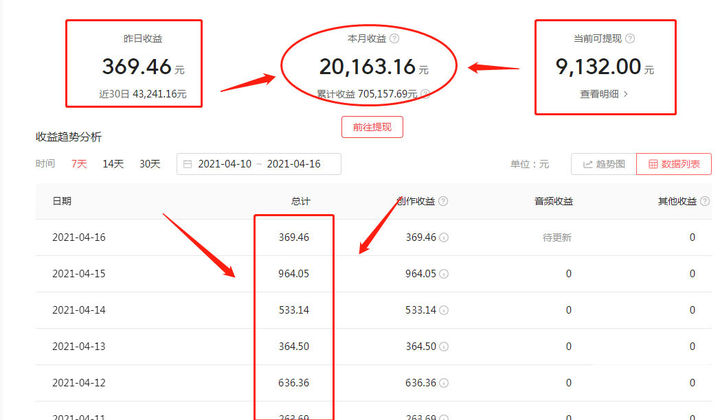Show info icon beside 964.05 创作收益
The height and width of the screenshot is (420, 720).
coord(444,274)
